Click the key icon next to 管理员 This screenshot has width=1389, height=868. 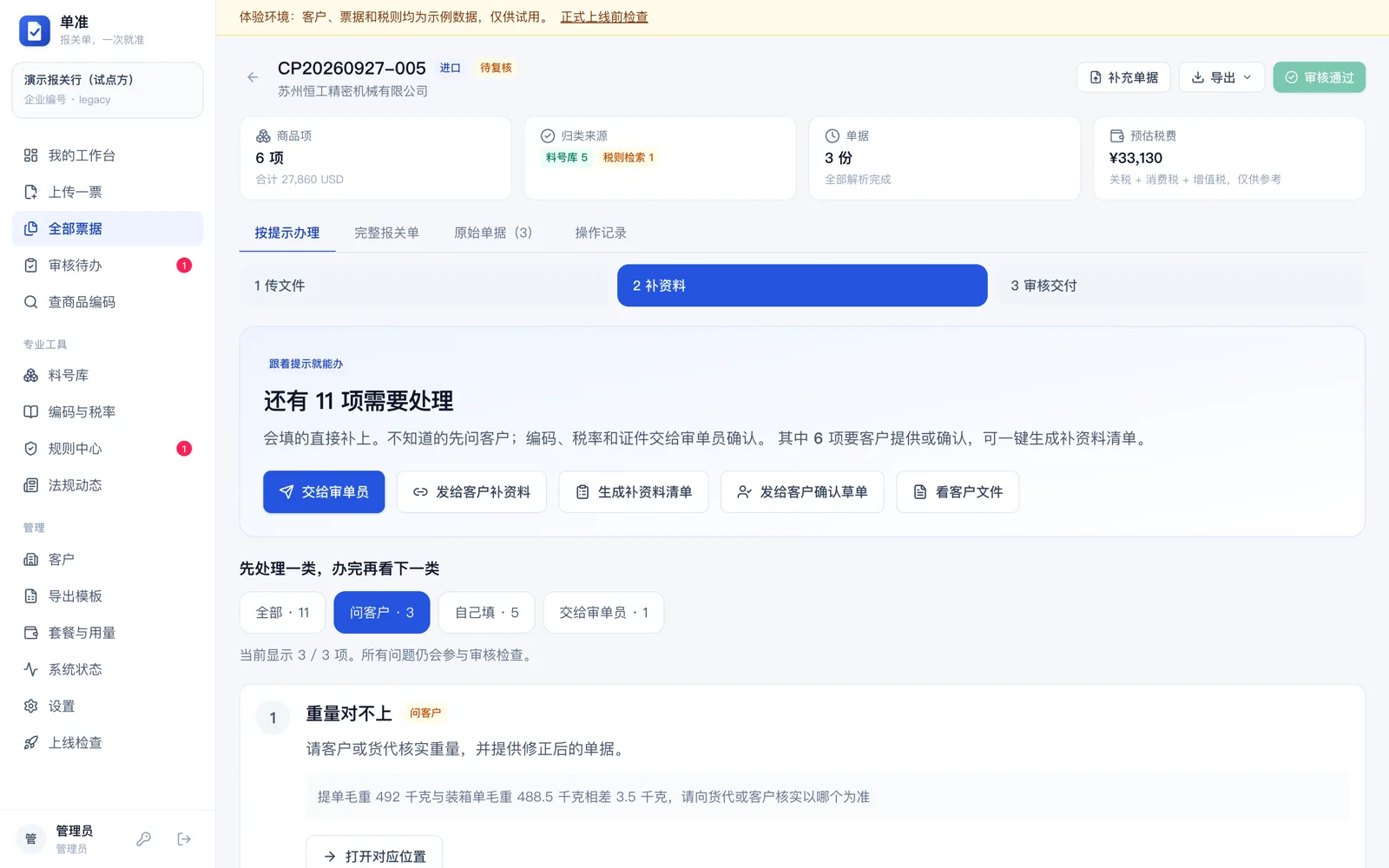pos(144,838)
